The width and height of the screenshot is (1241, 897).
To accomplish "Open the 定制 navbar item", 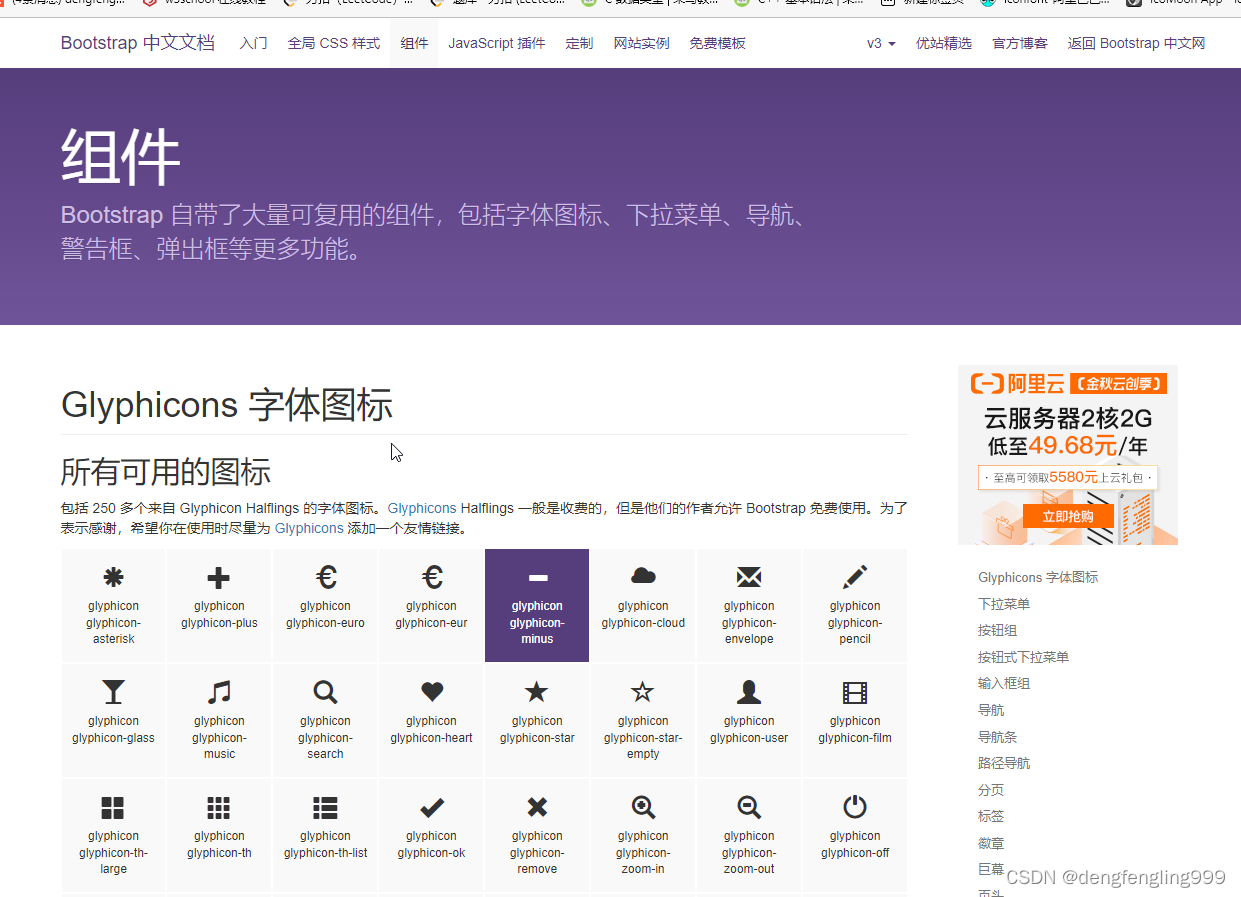I will 579,43.
